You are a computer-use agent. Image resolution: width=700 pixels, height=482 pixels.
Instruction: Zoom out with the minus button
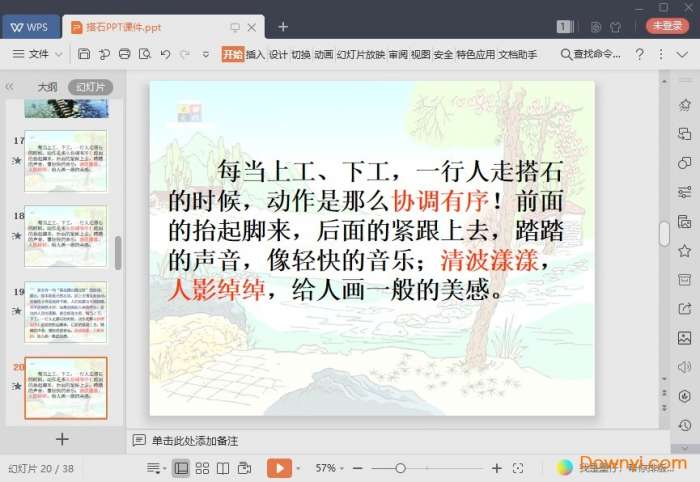click(358, 468)
